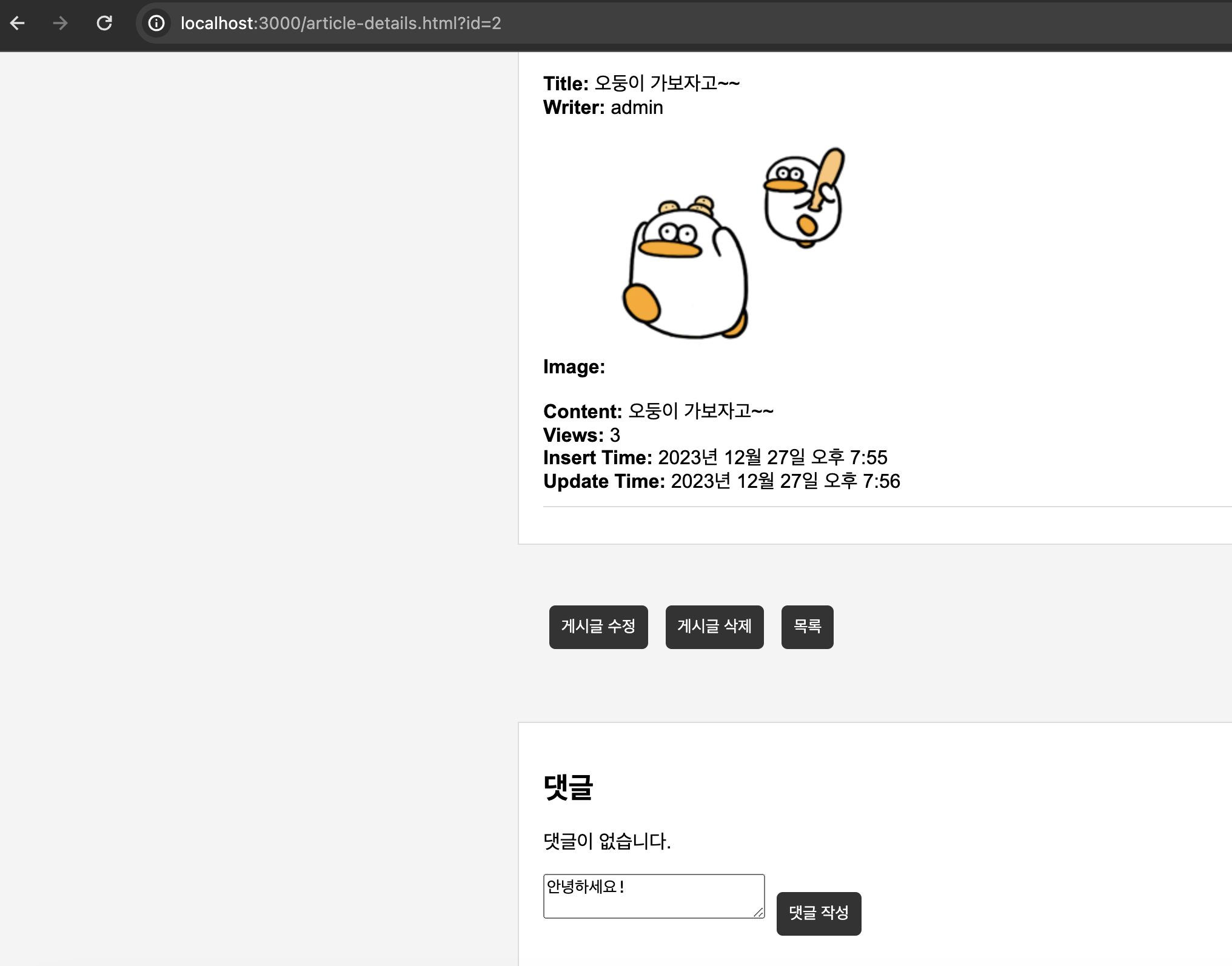The image size is (1232, 966).
Task: Click the 댓글 heading
Action: [x=568, y=787]
